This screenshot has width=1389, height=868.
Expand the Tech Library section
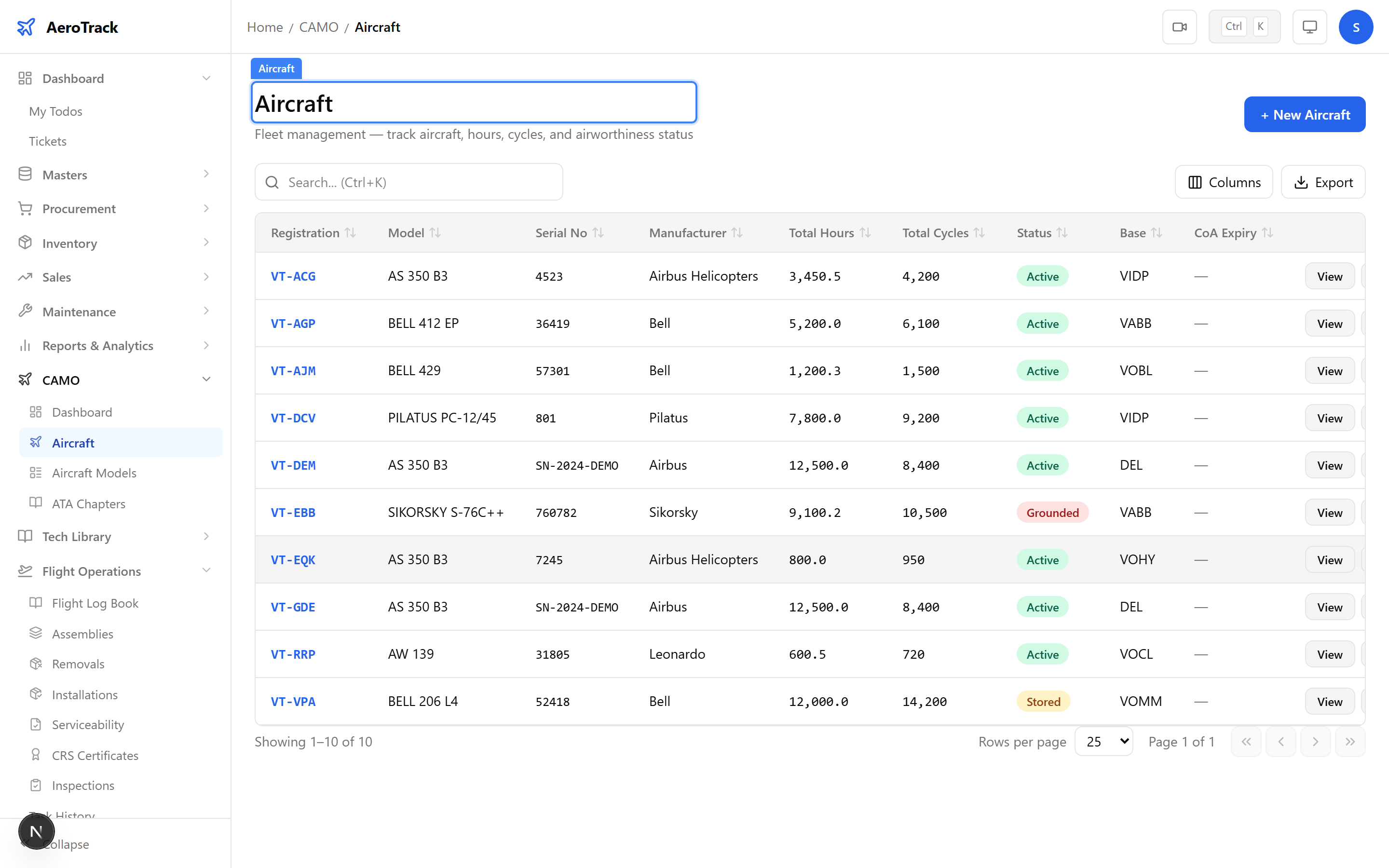[76, 536]
